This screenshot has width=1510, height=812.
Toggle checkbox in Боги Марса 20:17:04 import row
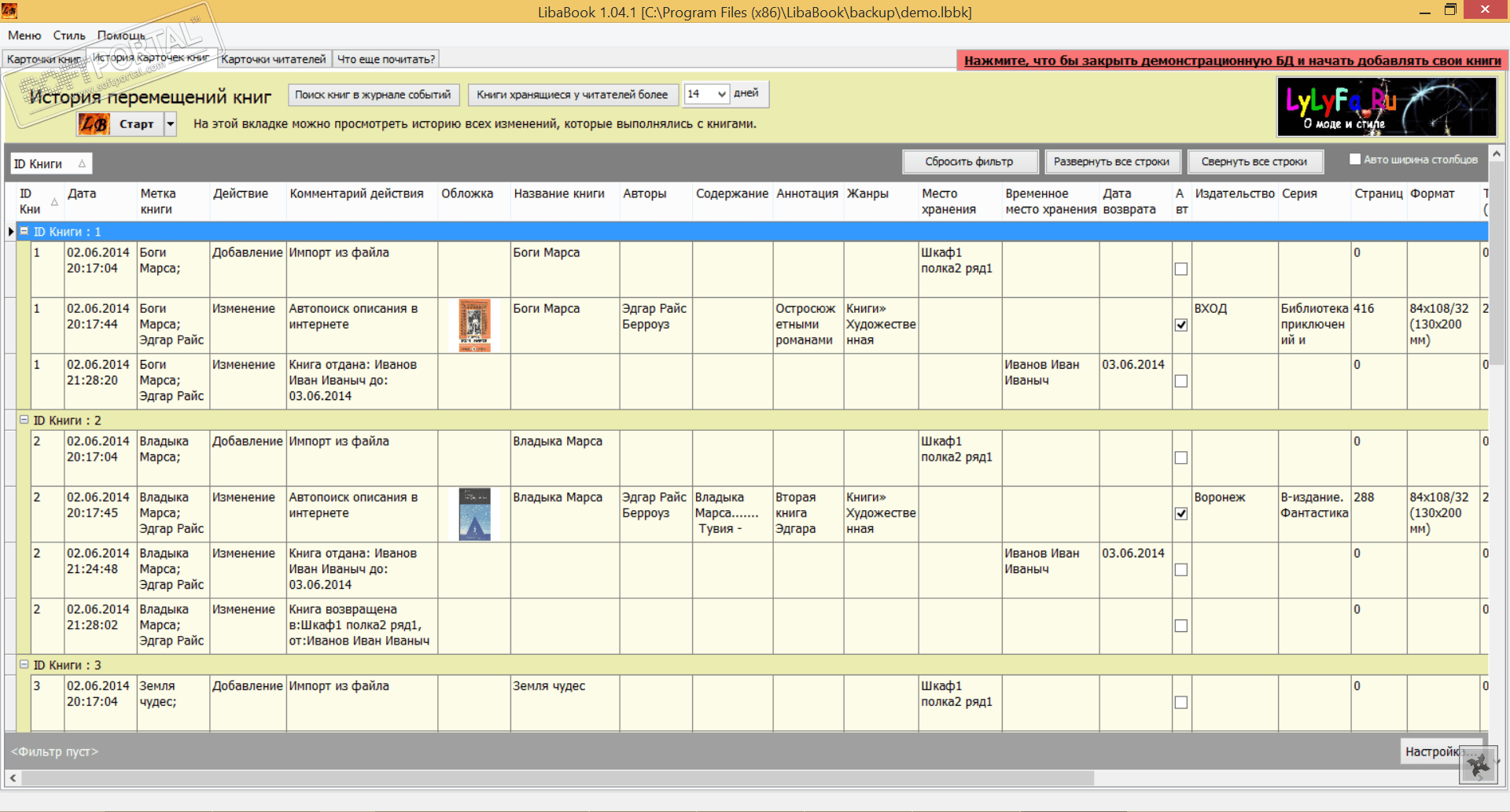[x=1181, y=269]
